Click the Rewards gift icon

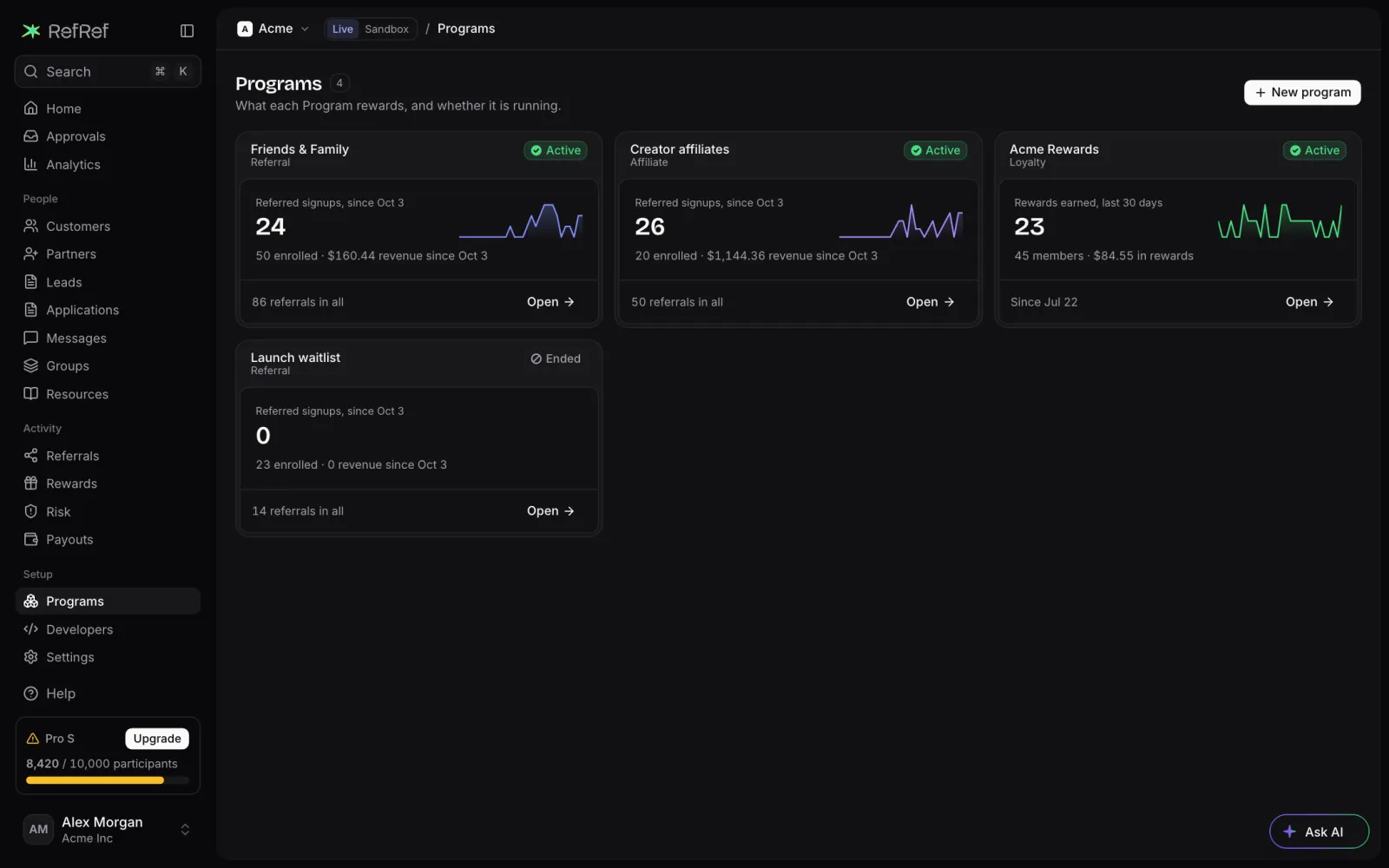[31, 483]
